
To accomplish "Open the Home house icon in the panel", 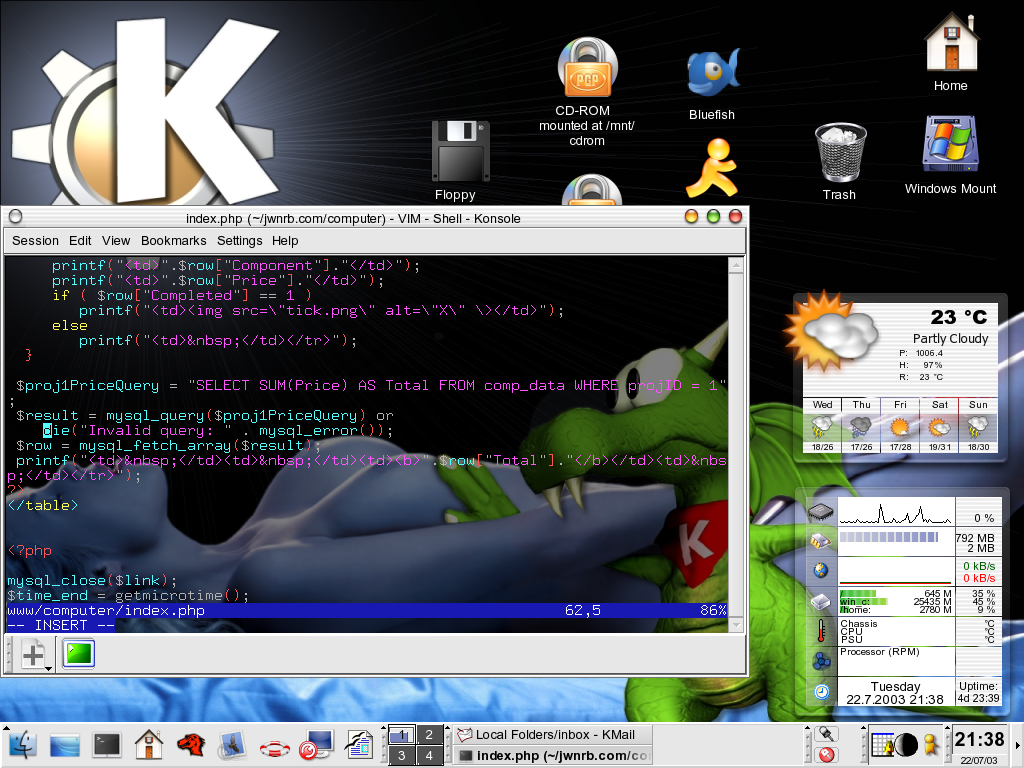I will [149, 744].
